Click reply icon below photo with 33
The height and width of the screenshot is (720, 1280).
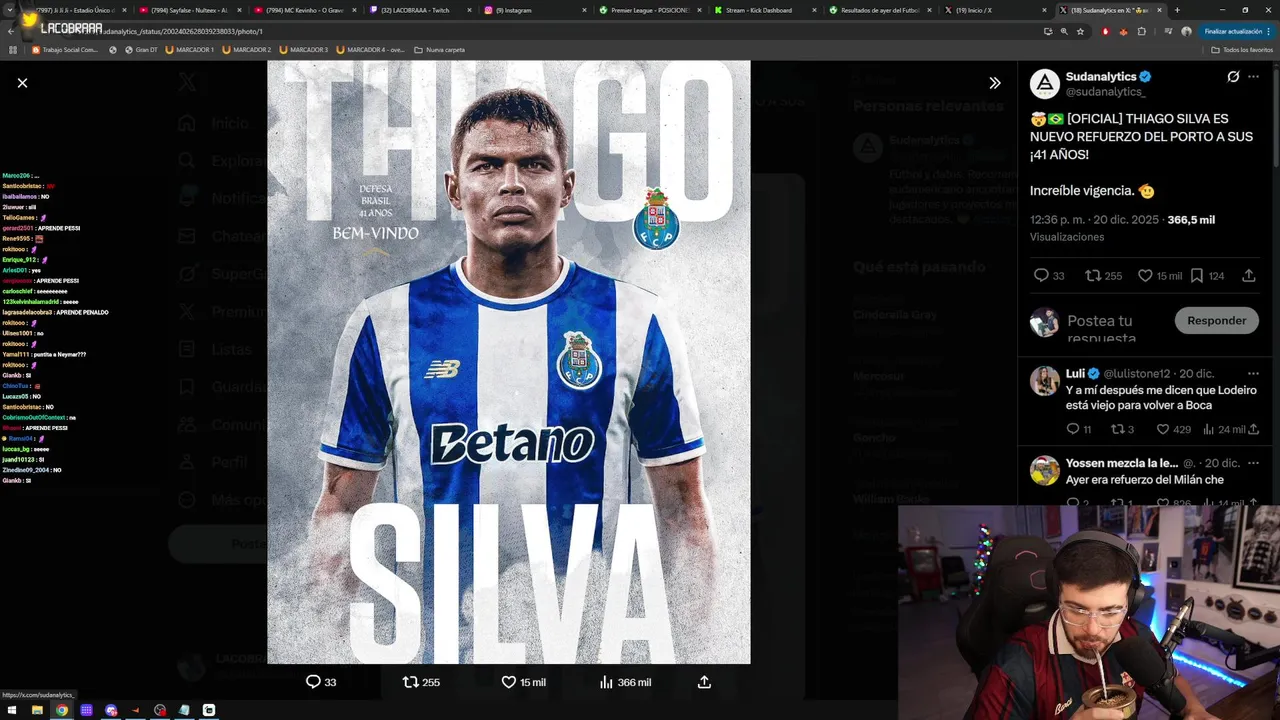coord(321,682)
